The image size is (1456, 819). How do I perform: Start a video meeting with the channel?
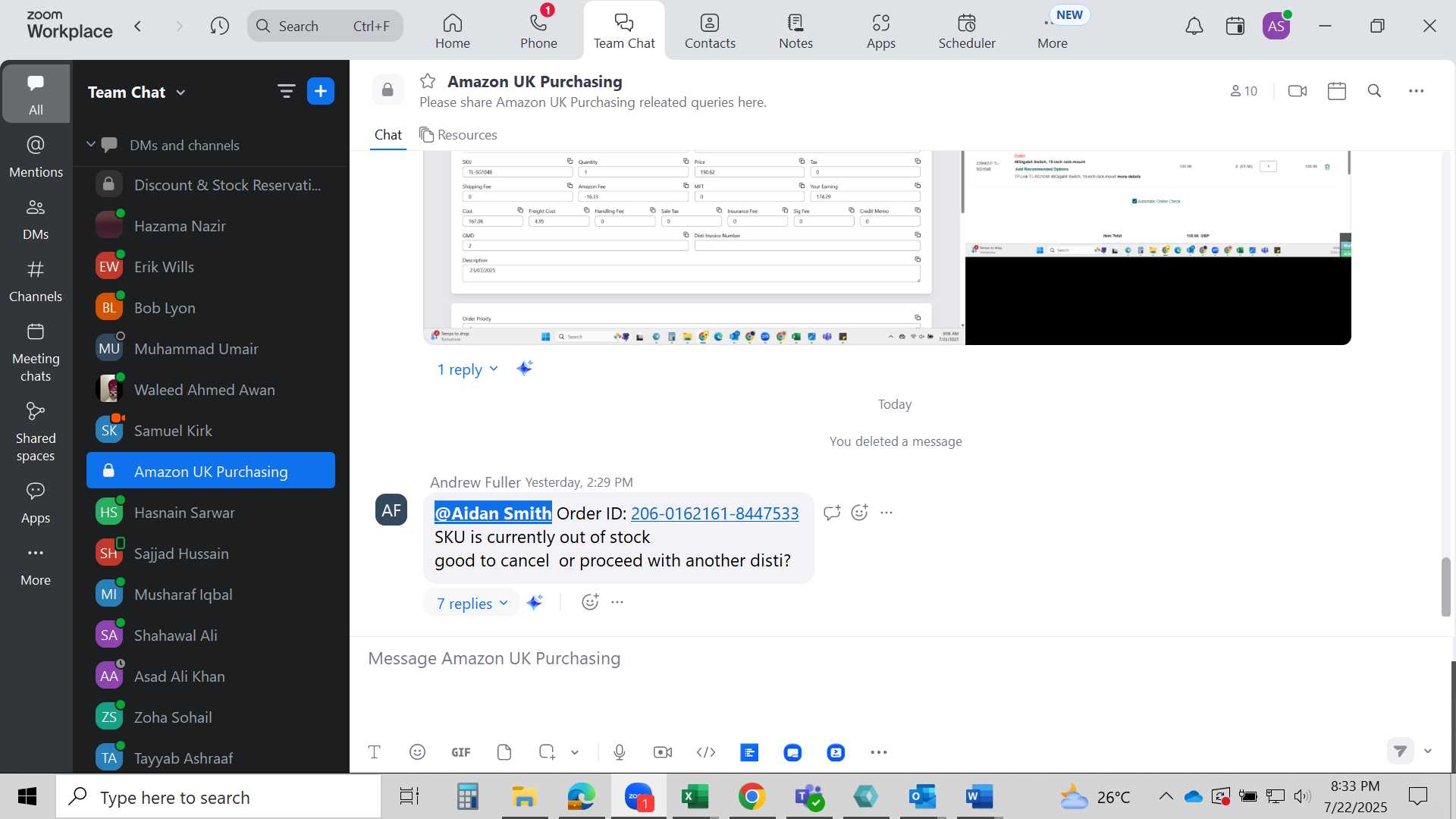tap(1298, 91)
